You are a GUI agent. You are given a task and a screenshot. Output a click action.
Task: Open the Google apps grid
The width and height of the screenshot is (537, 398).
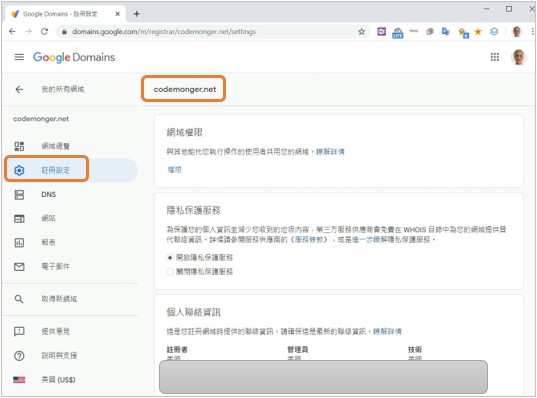tap(495, 57)
